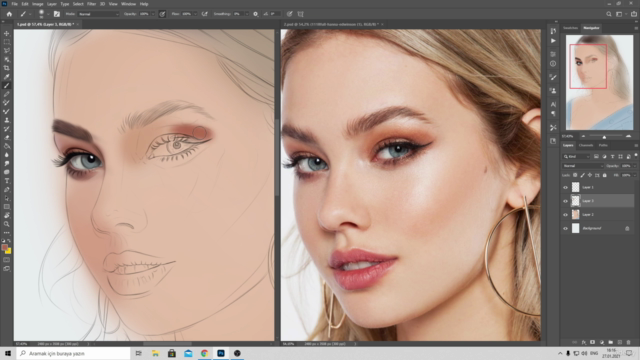Select the Pen tool
The height and width of the screenshot is (360, 640).
click(7, 189)
